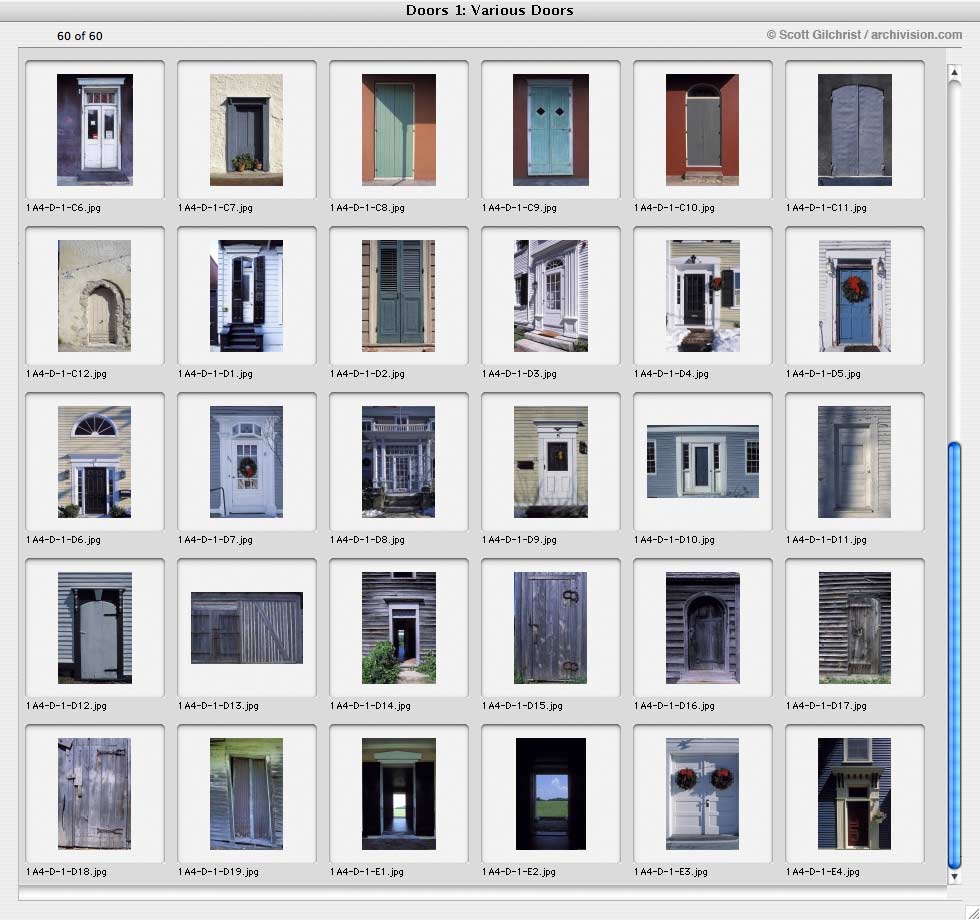Viewport: 980px width, 920px height.
Task: Select the arched stone door 1A4-D-1-C12.jpg
Action: click(x=94, y=296)
